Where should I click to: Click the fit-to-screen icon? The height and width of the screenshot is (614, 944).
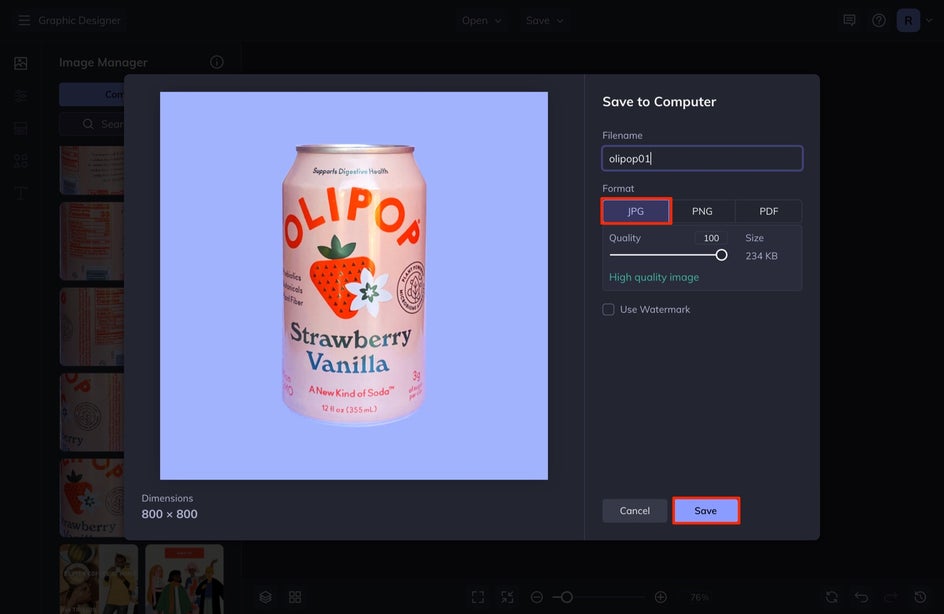pyautogui.click(x=478, y=597)
